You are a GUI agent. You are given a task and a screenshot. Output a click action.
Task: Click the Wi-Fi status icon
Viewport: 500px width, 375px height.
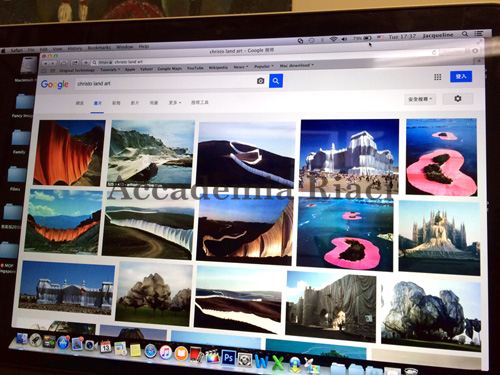333,39
